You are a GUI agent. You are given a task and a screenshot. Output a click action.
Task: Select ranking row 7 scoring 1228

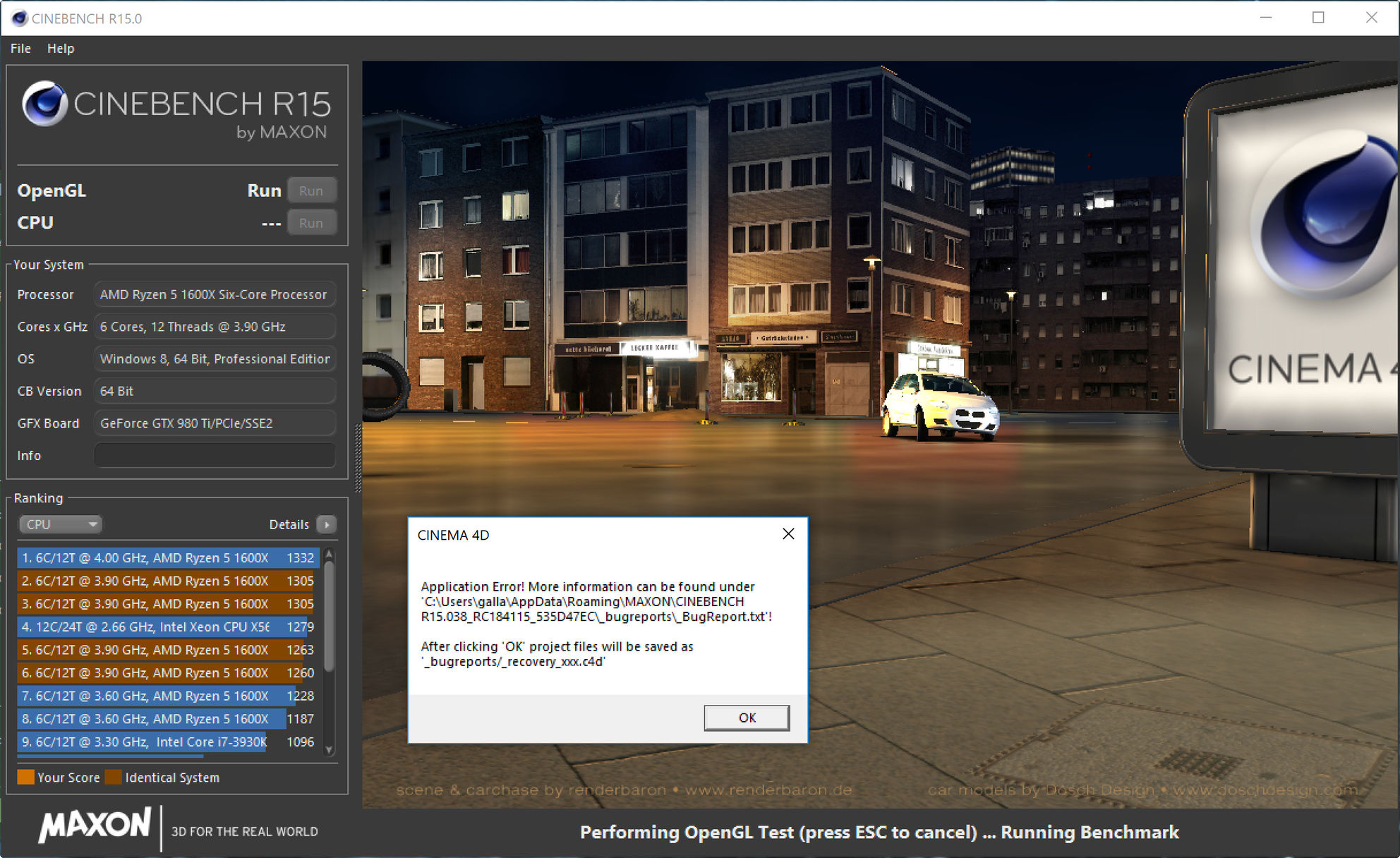(168, 696)
